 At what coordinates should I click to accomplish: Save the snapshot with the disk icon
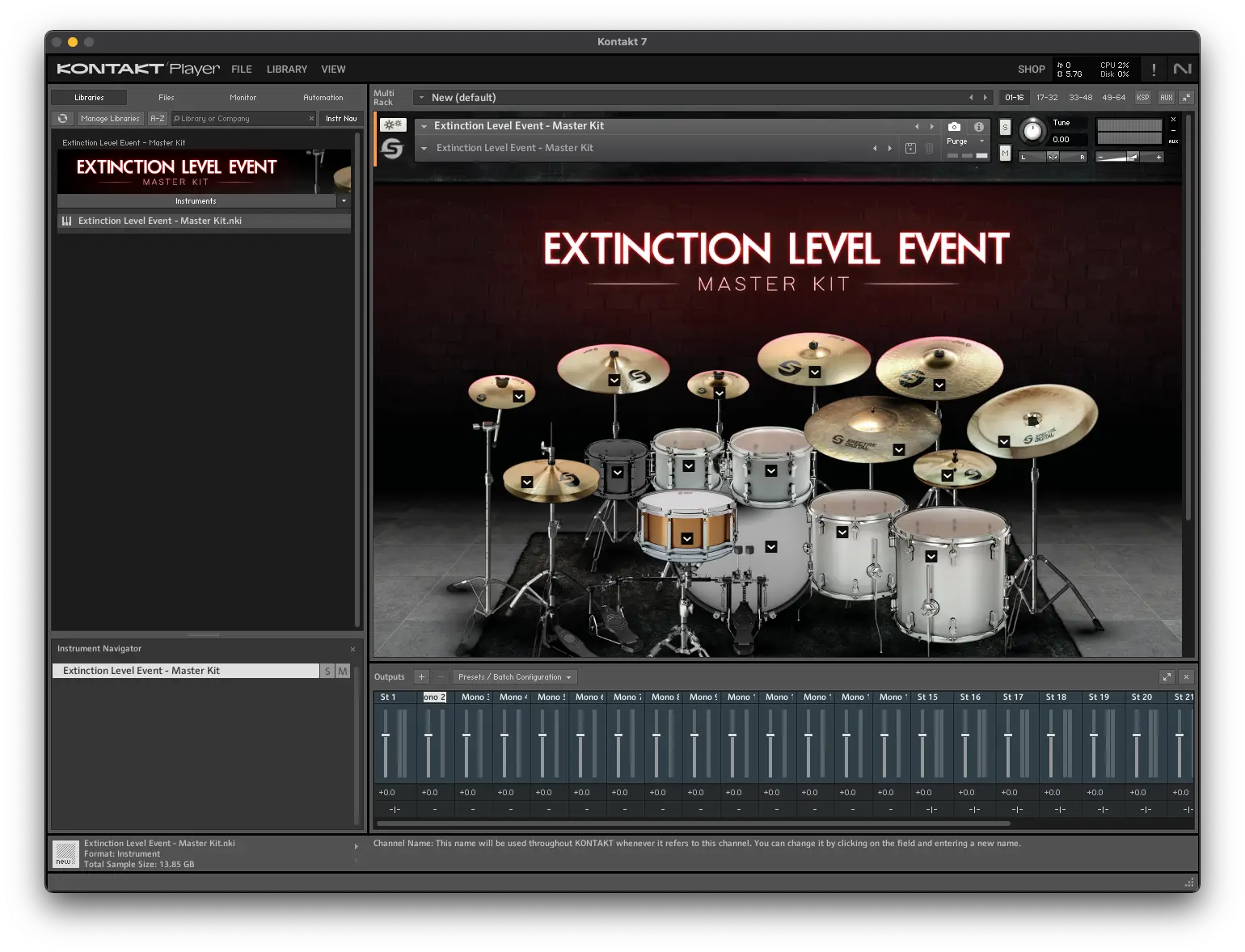pos(910,149)
